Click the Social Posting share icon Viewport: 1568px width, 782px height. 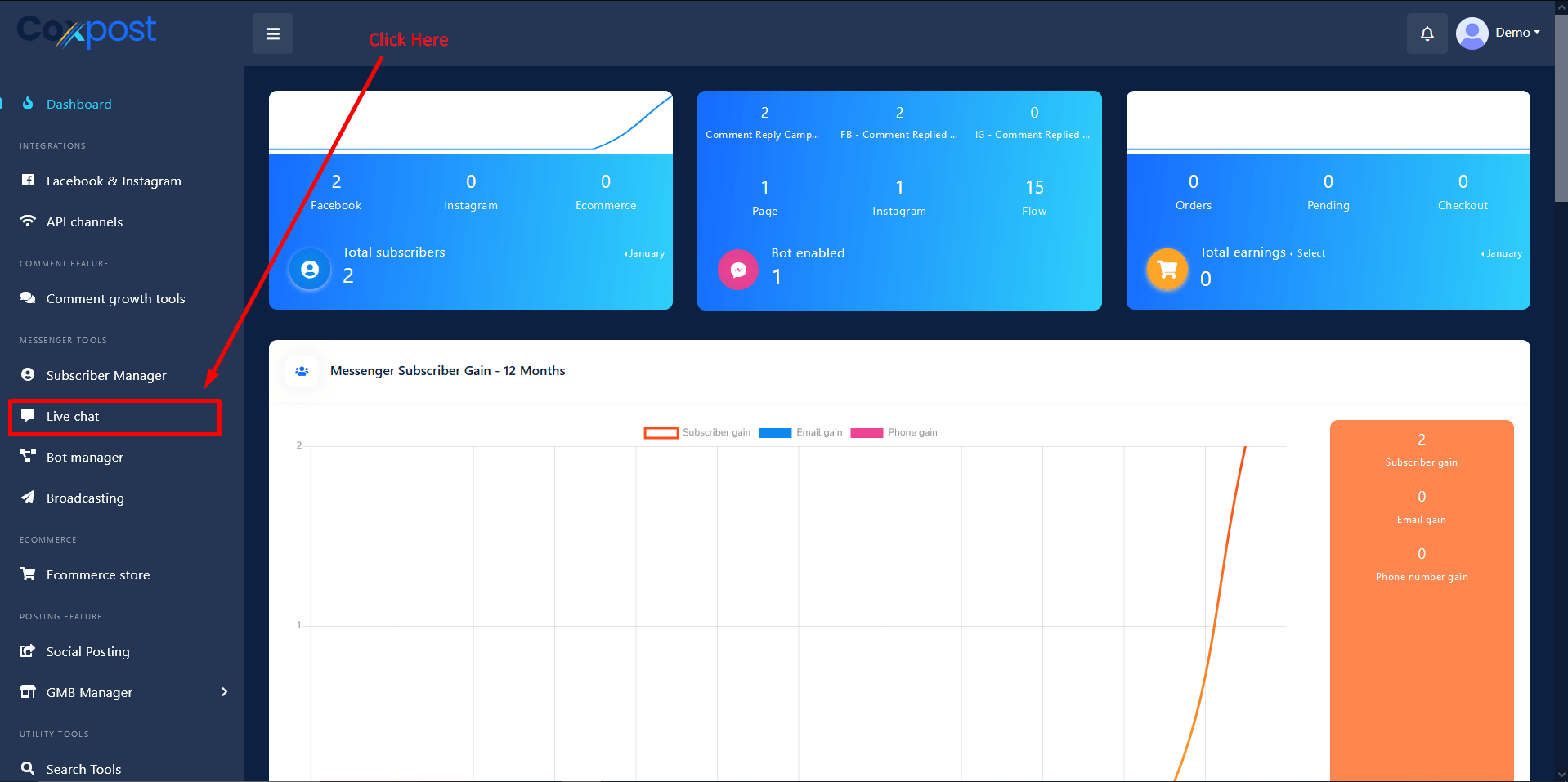coord(28,650)
